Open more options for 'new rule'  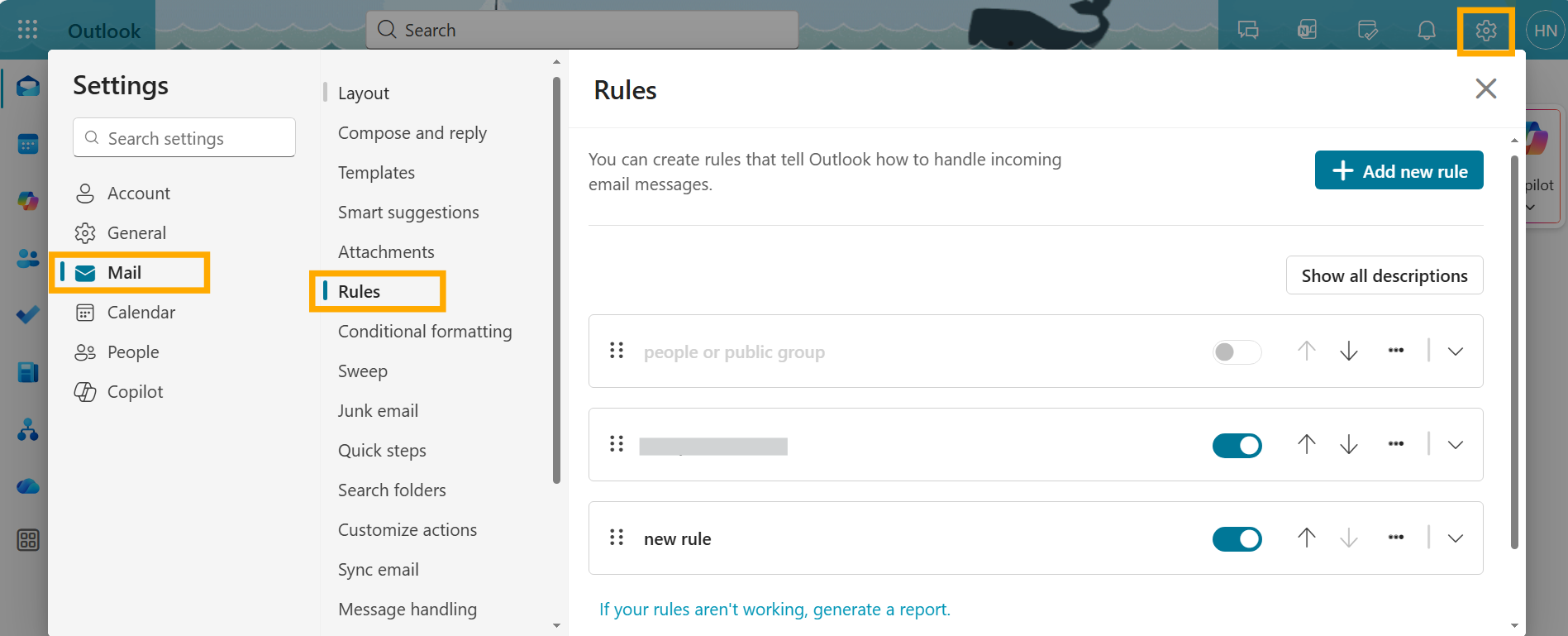tap(1396, 538)
